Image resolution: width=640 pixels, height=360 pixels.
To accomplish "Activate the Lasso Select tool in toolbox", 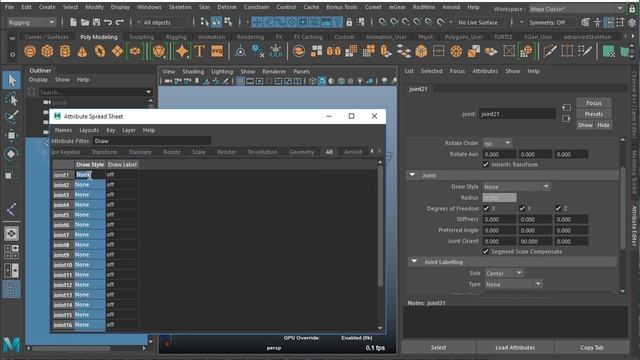I will pyautogui.click(x=11, y=99).
